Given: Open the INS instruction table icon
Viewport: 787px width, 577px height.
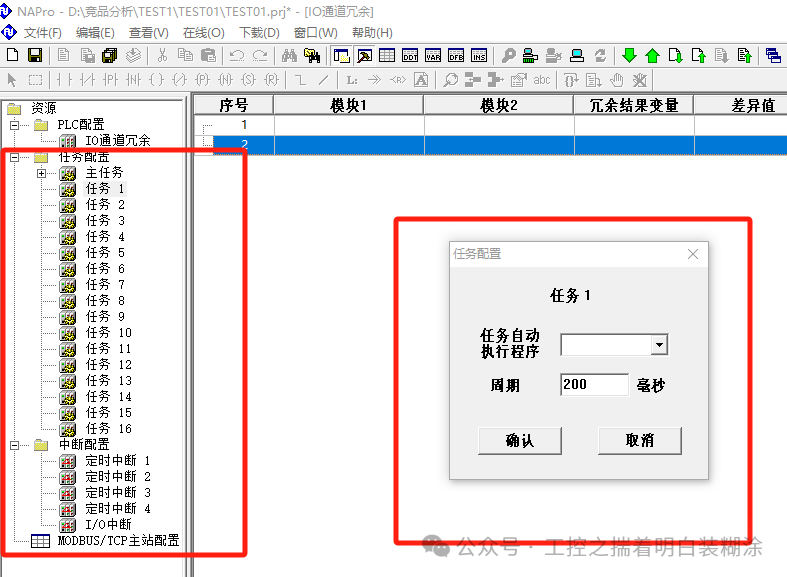Looking at the screenshot, I should [x=479, y=55].
